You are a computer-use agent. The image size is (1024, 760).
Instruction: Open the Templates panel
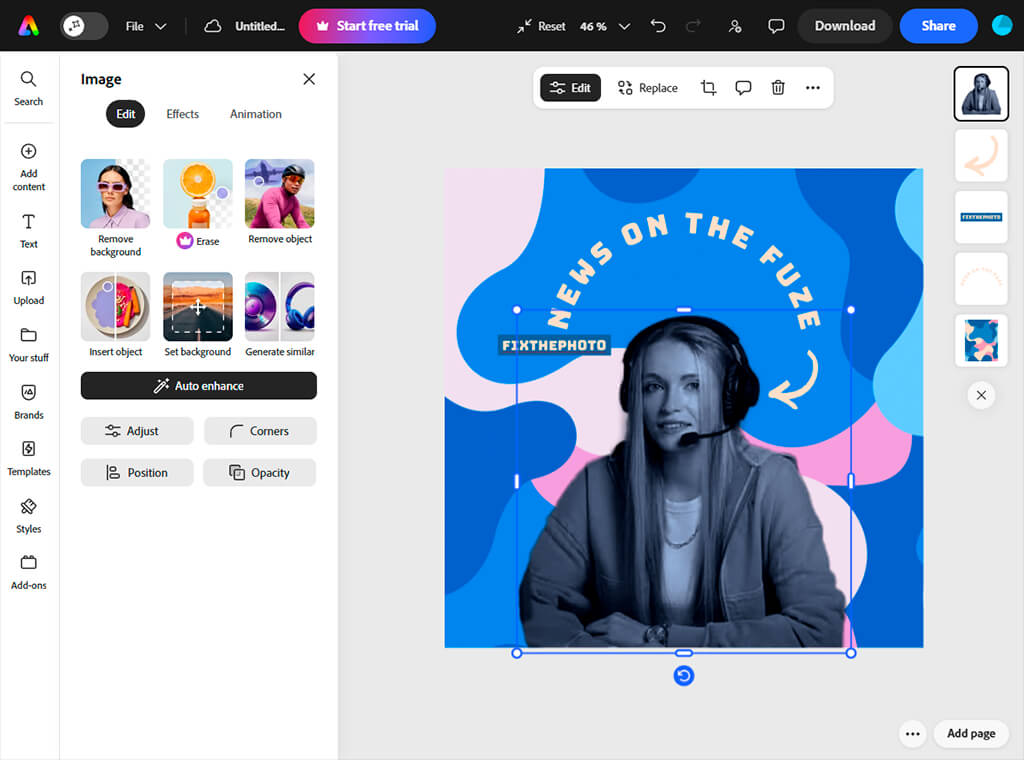tap(28, 458)
